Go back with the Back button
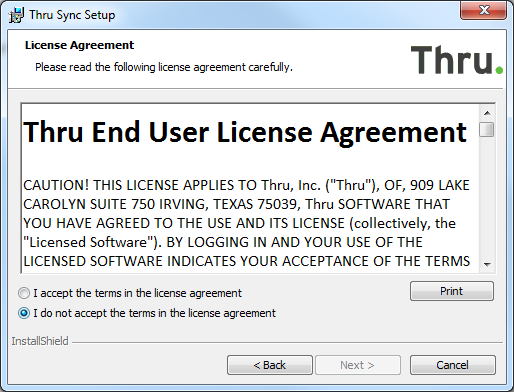 (270, 365)
